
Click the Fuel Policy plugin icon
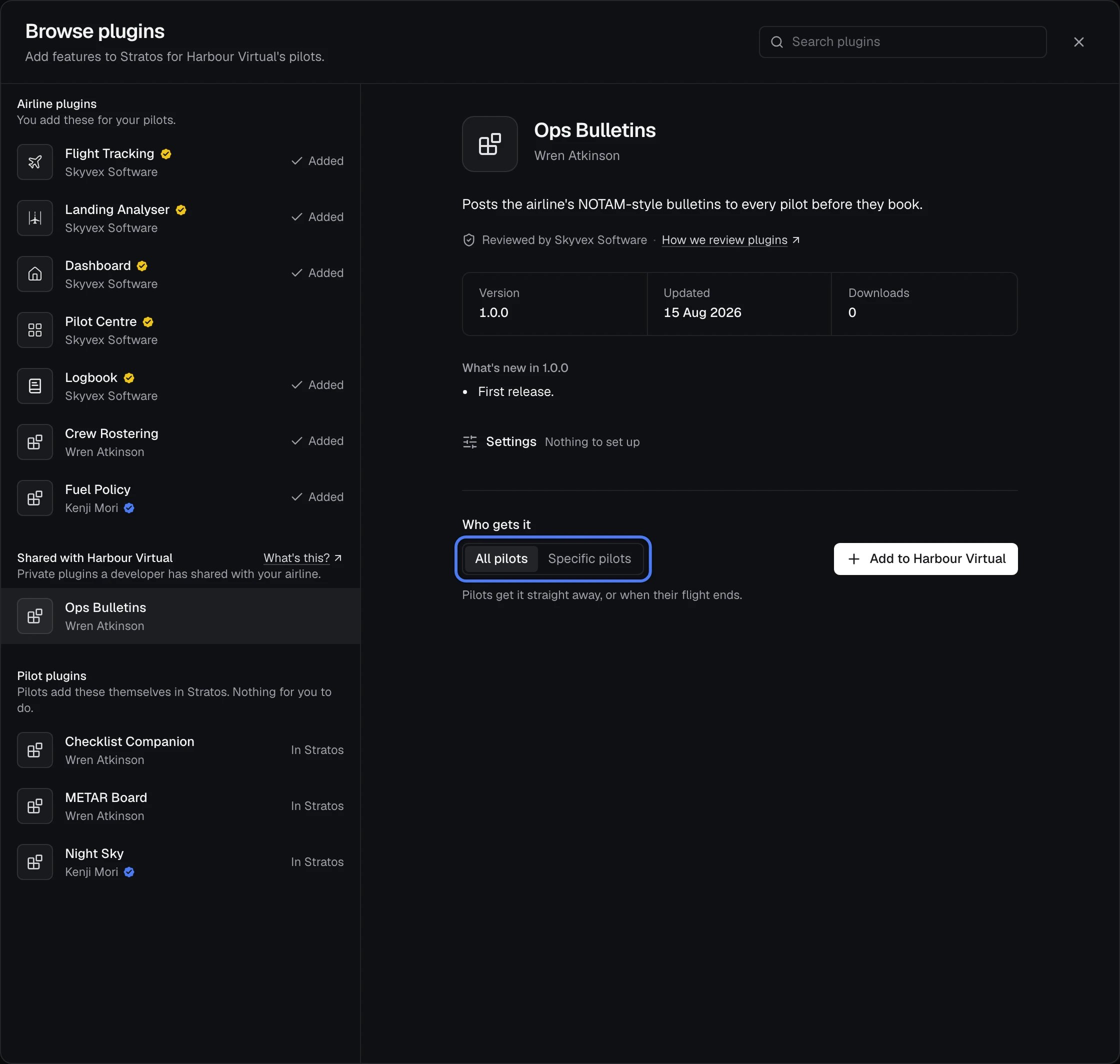(35, 498)
